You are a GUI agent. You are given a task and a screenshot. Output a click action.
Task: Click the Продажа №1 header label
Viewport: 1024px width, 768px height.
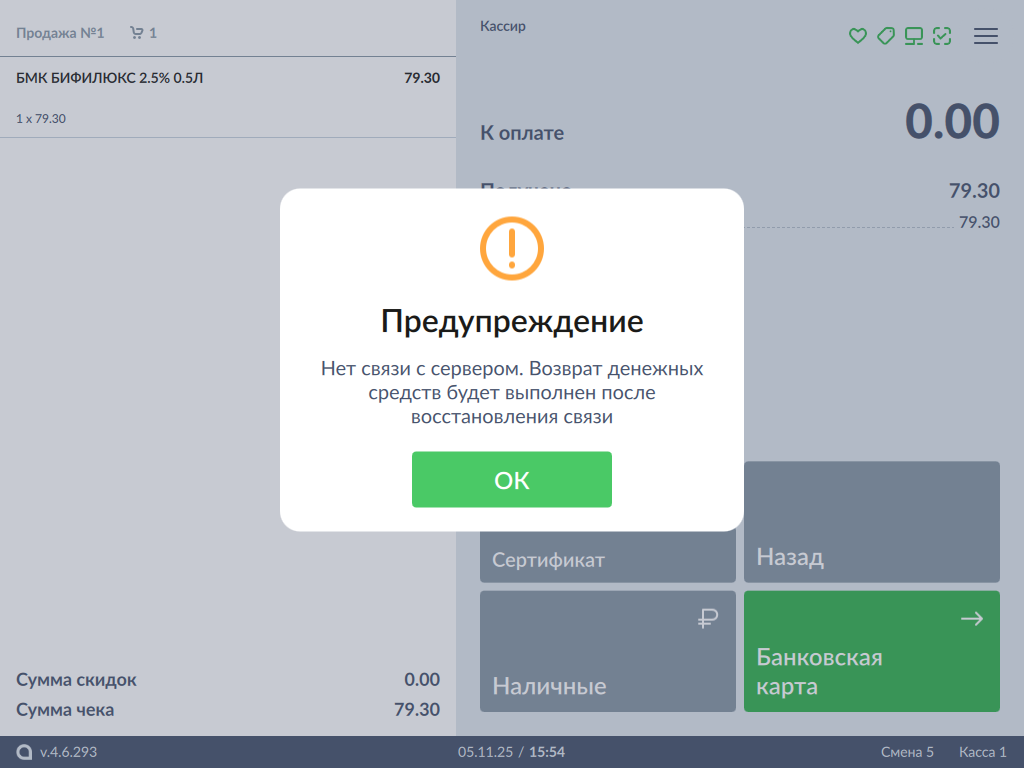pyautogui.click(x=60, y=33)
